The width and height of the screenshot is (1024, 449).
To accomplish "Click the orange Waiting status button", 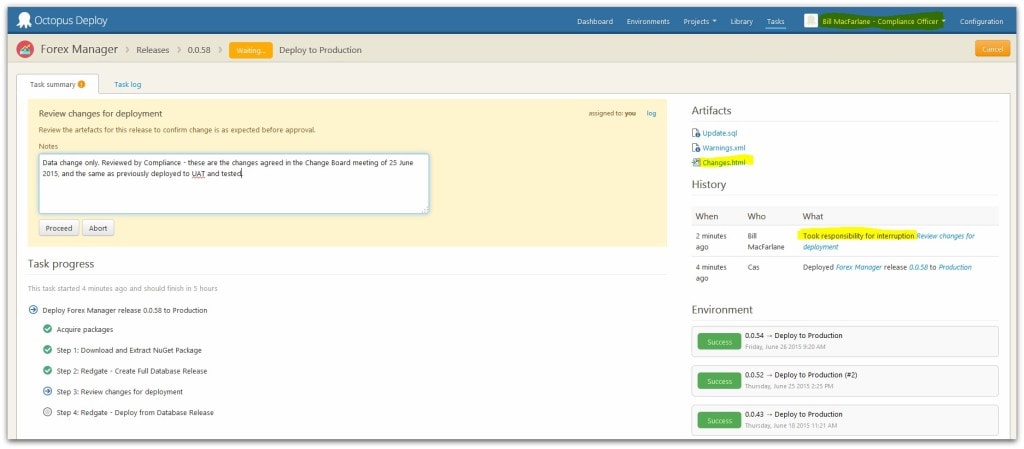I will coord(251,50).
